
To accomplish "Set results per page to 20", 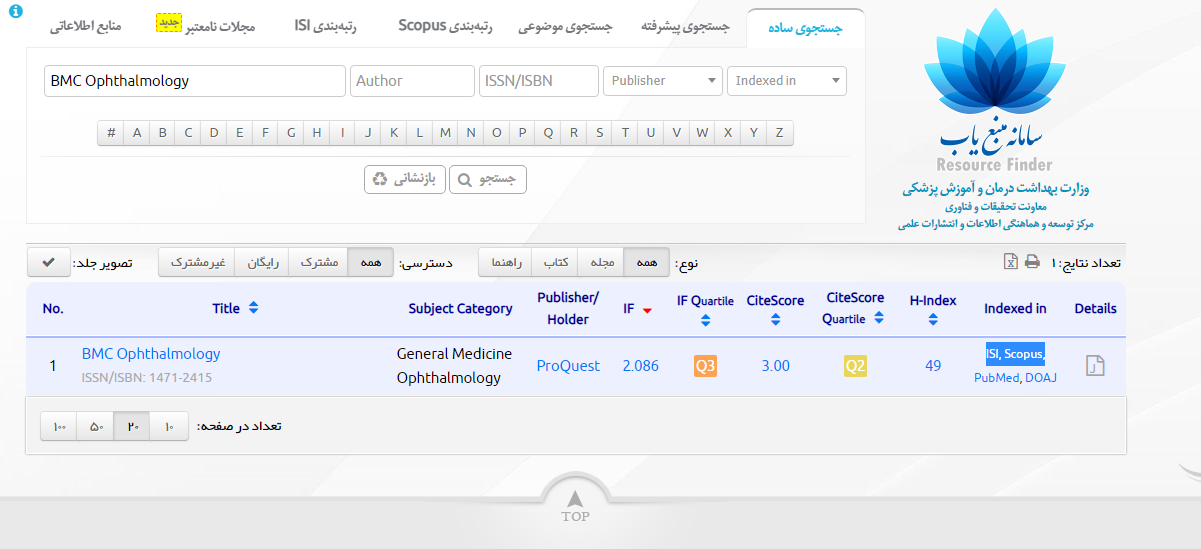I will 133,427.
